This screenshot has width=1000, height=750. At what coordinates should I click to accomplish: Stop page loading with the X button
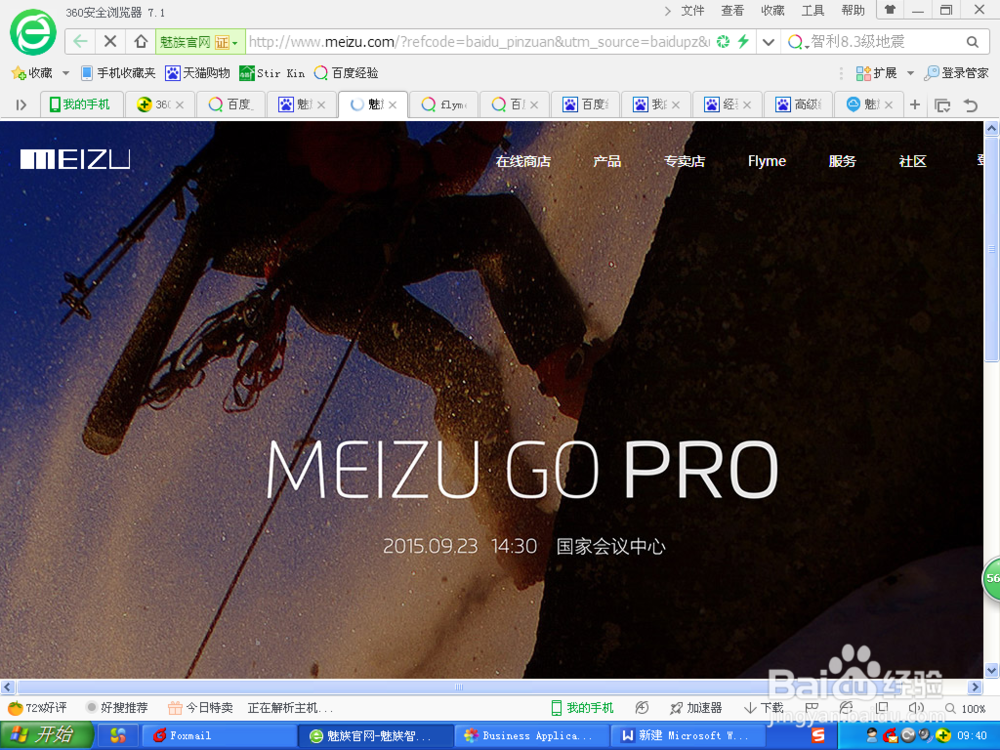[x=110, y=42]
